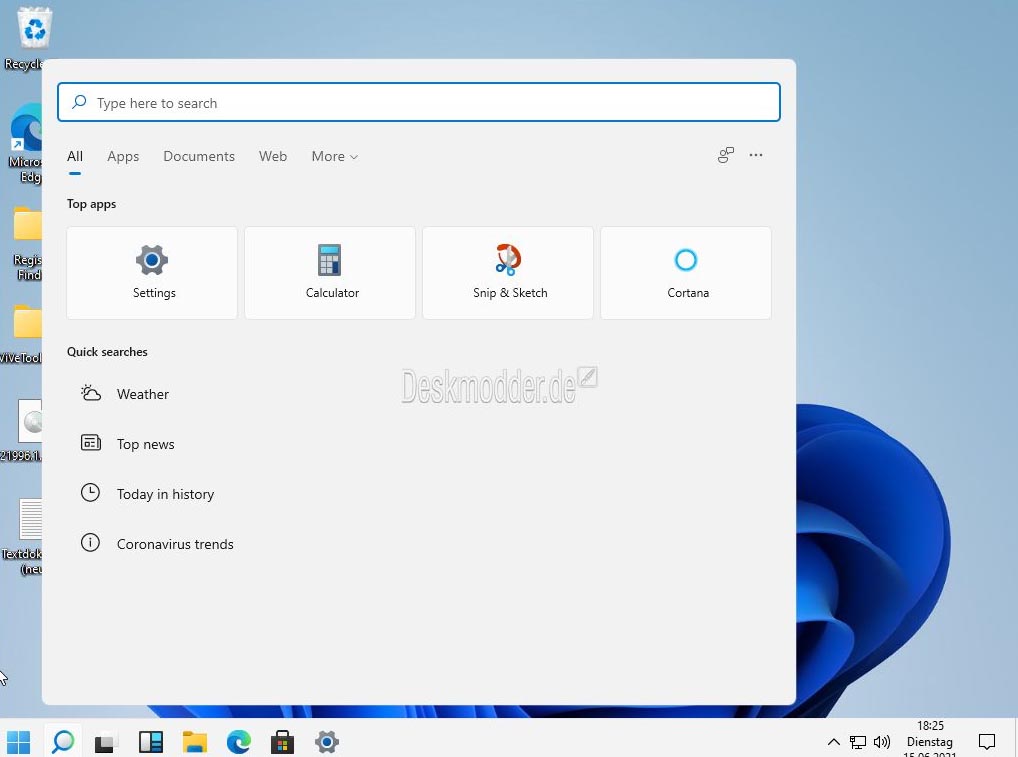Launch Cortana from Top apps

[x=686, y=273]
